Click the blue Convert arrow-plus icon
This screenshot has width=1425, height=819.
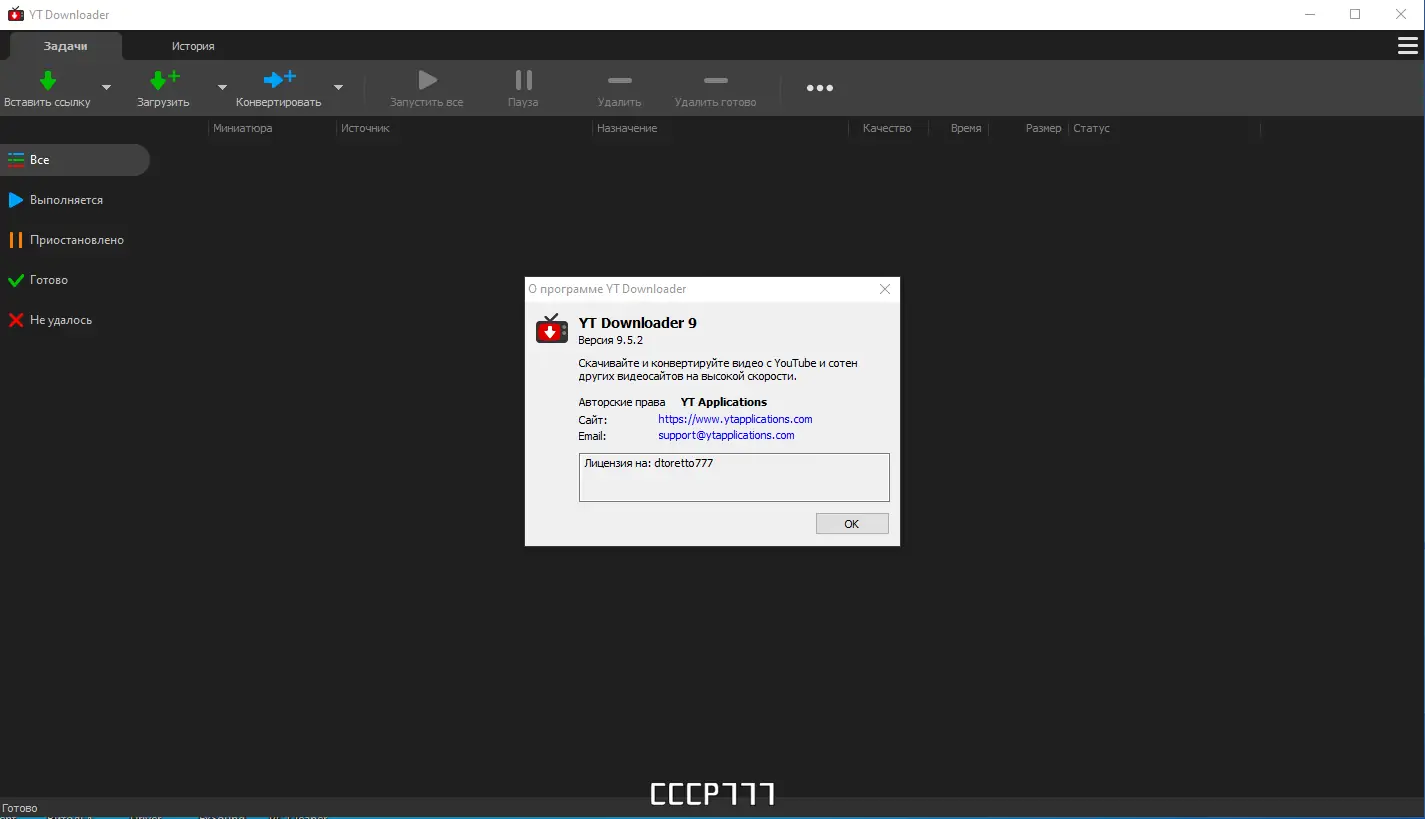pos(279,80)
